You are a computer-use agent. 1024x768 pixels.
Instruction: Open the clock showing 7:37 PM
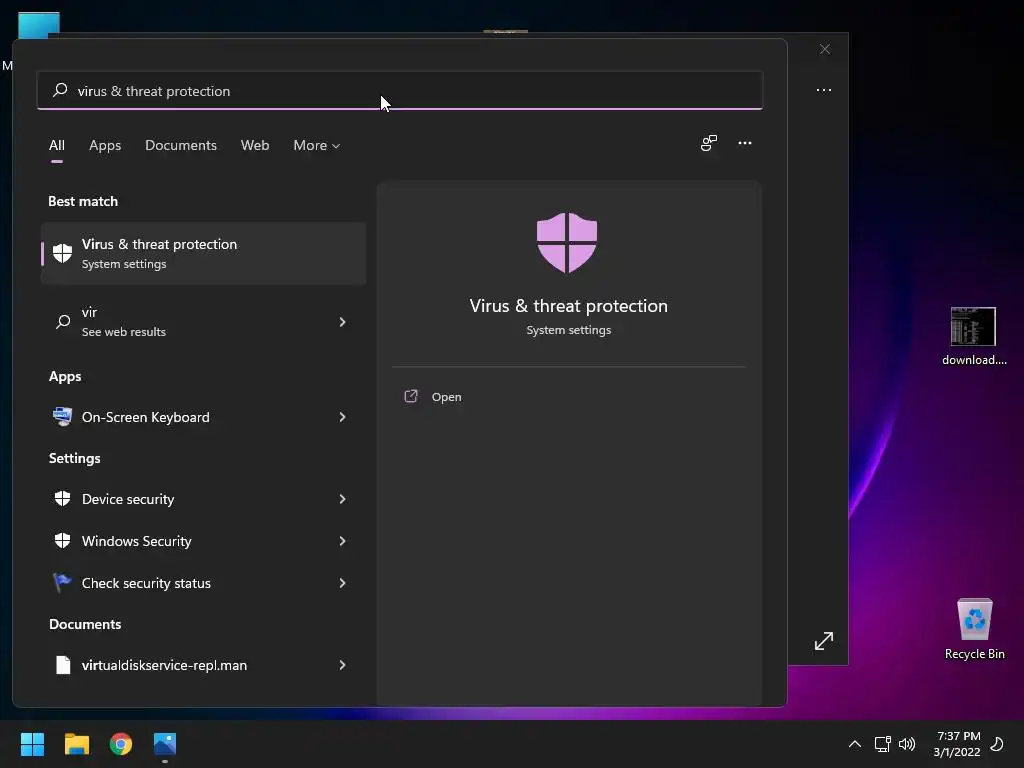click(x=957, y=744)
